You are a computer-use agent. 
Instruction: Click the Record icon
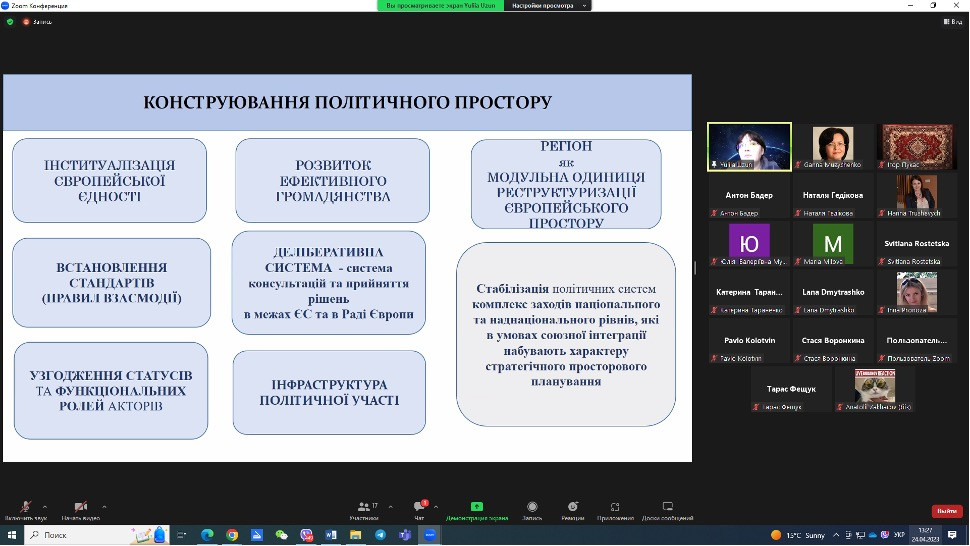pos(532,508)
